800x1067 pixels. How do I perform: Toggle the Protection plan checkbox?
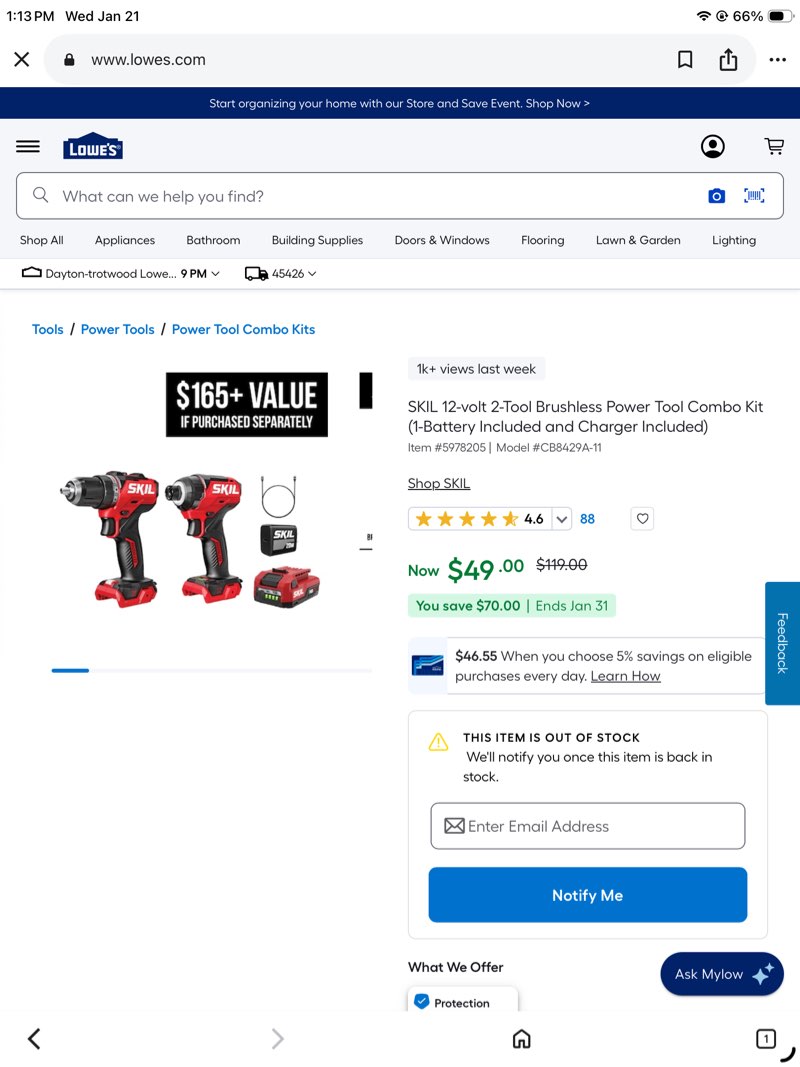(422, 1002)
